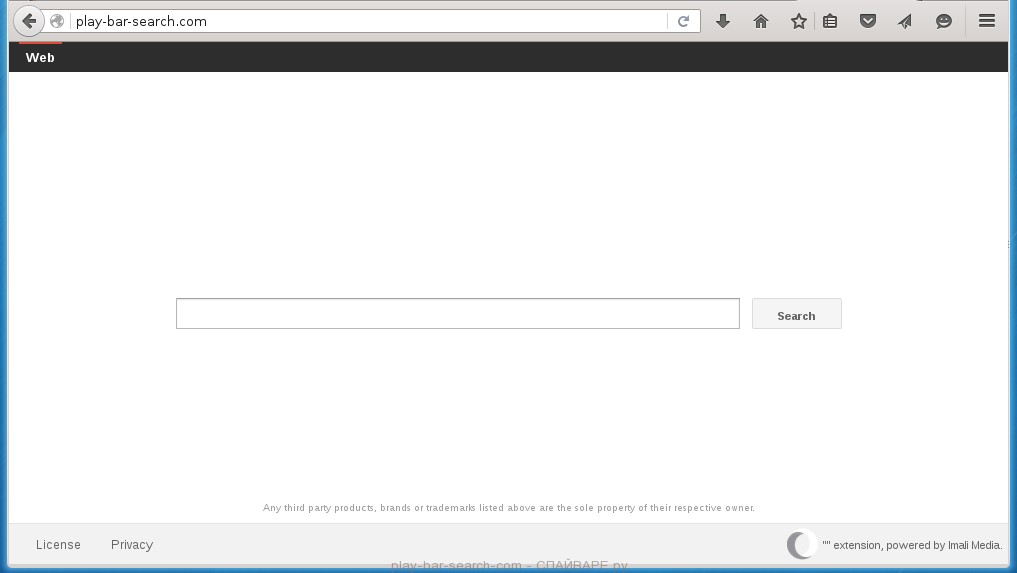Click the paper plane share icon
This screenshot has height=573, width=1017.
tap(905, 21)
